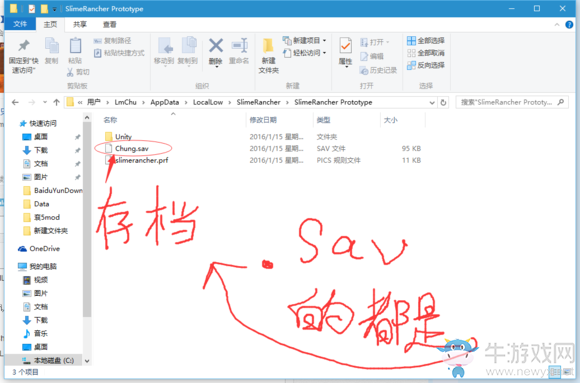Choose Cut (剪切) scissors option

(x=78, y=72)
